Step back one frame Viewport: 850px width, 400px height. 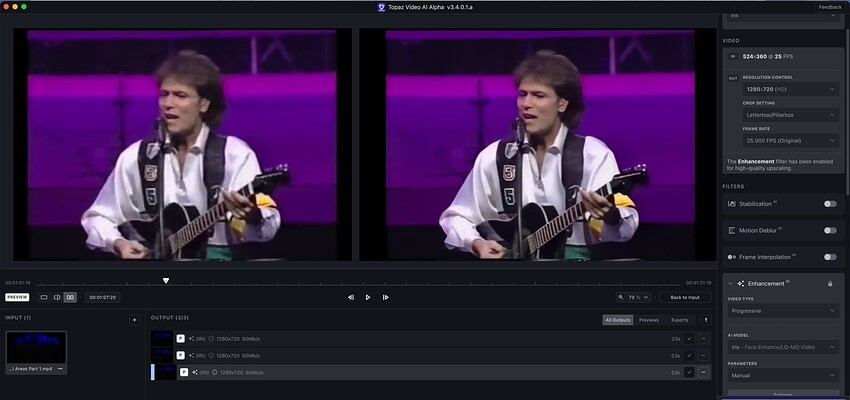pyautogui.click(x=351, y=297)
